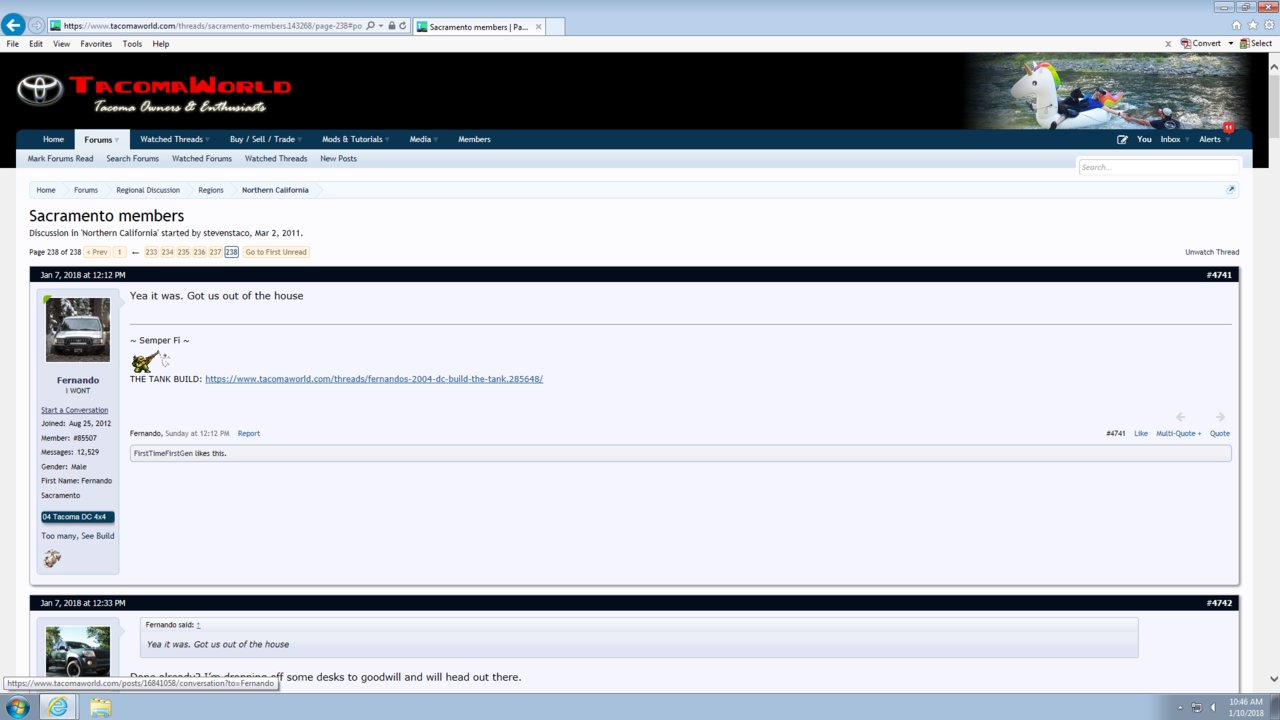Click Multi-Quote + on post #4741
The height and width of the screenshot is (720, 1280).
[x=1179, y=433]
